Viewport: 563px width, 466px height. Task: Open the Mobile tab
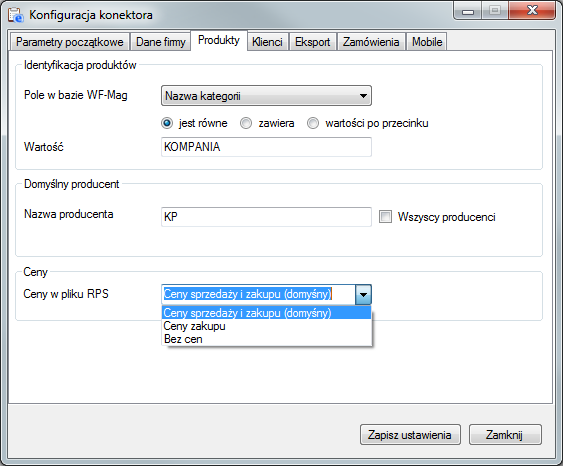coord(427,42)
